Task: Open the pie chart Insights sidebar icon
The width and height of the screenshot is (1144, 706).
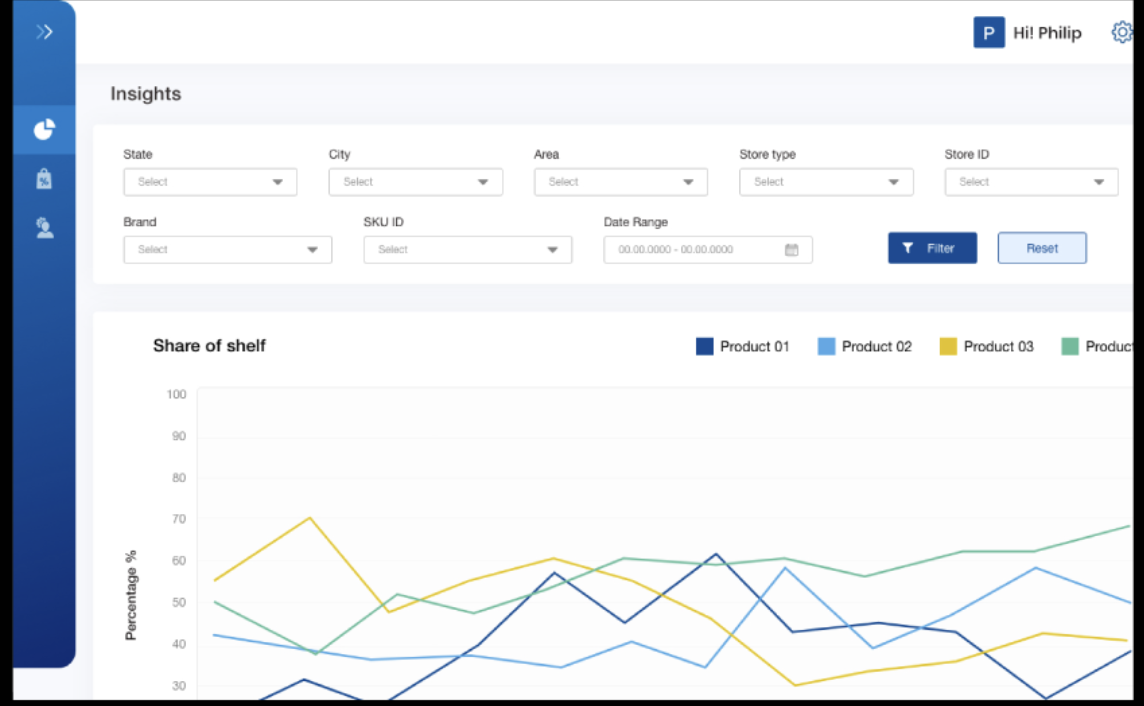Action: 44,130
